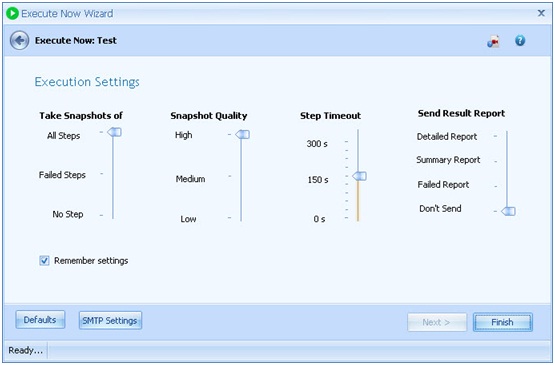Select High snapshot quality label
This screenshot has height=365, width=555.
[x=183, y=135]
